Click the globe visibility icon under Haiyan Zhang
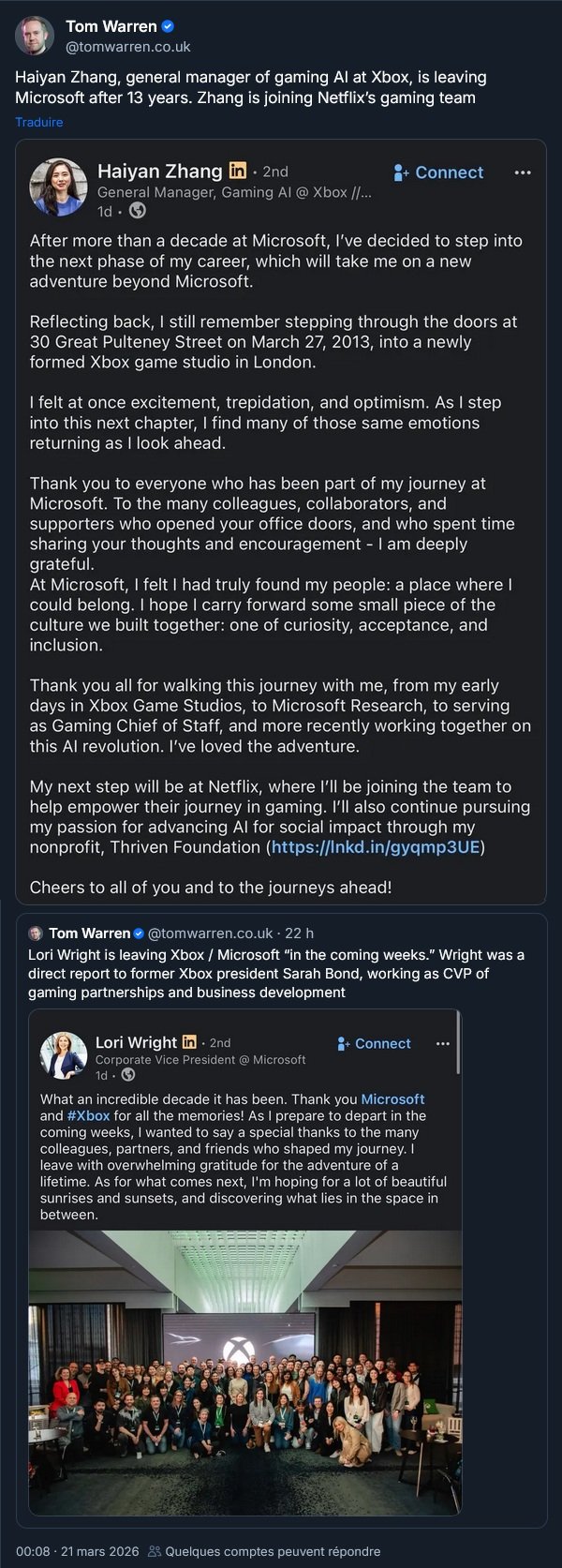Image resolution: width=562 pixels, height=1568 pixels. point(138,210)
